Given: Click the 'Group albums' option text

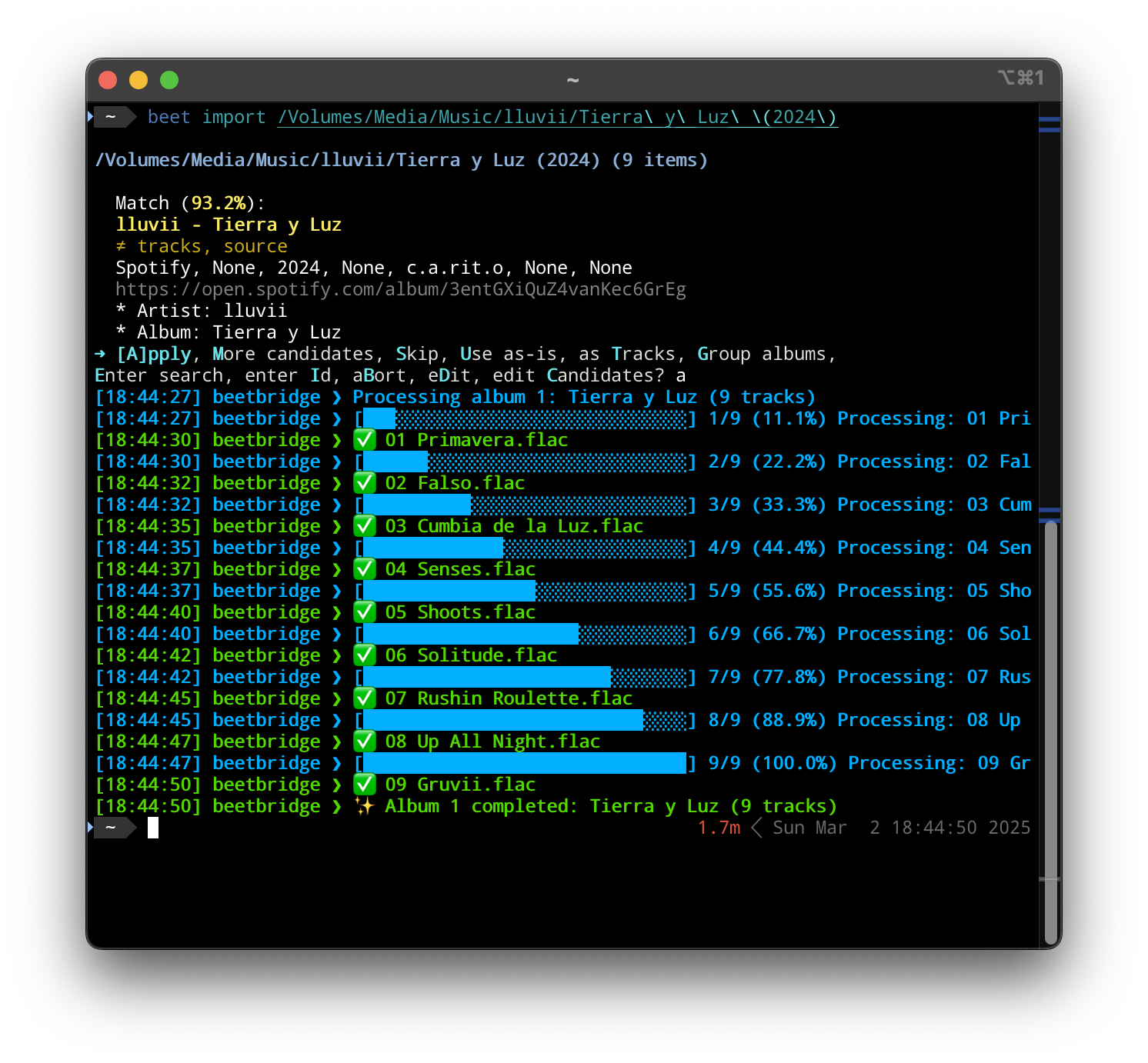Looking at the screenshot, I should 762,354.
